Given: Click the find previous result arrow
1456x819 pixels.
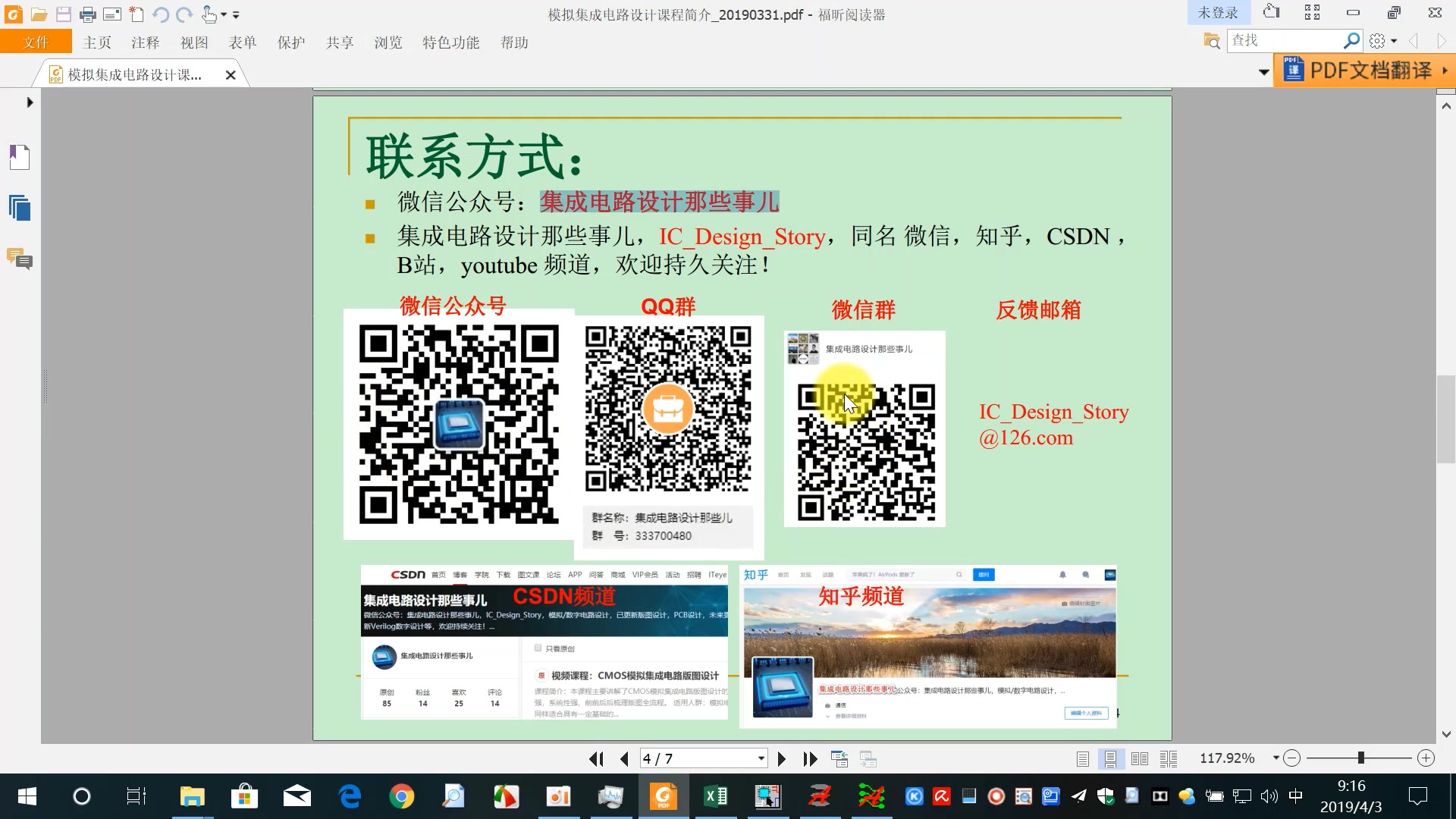Looking at the screenshot, I should [x=1414, y=41].
